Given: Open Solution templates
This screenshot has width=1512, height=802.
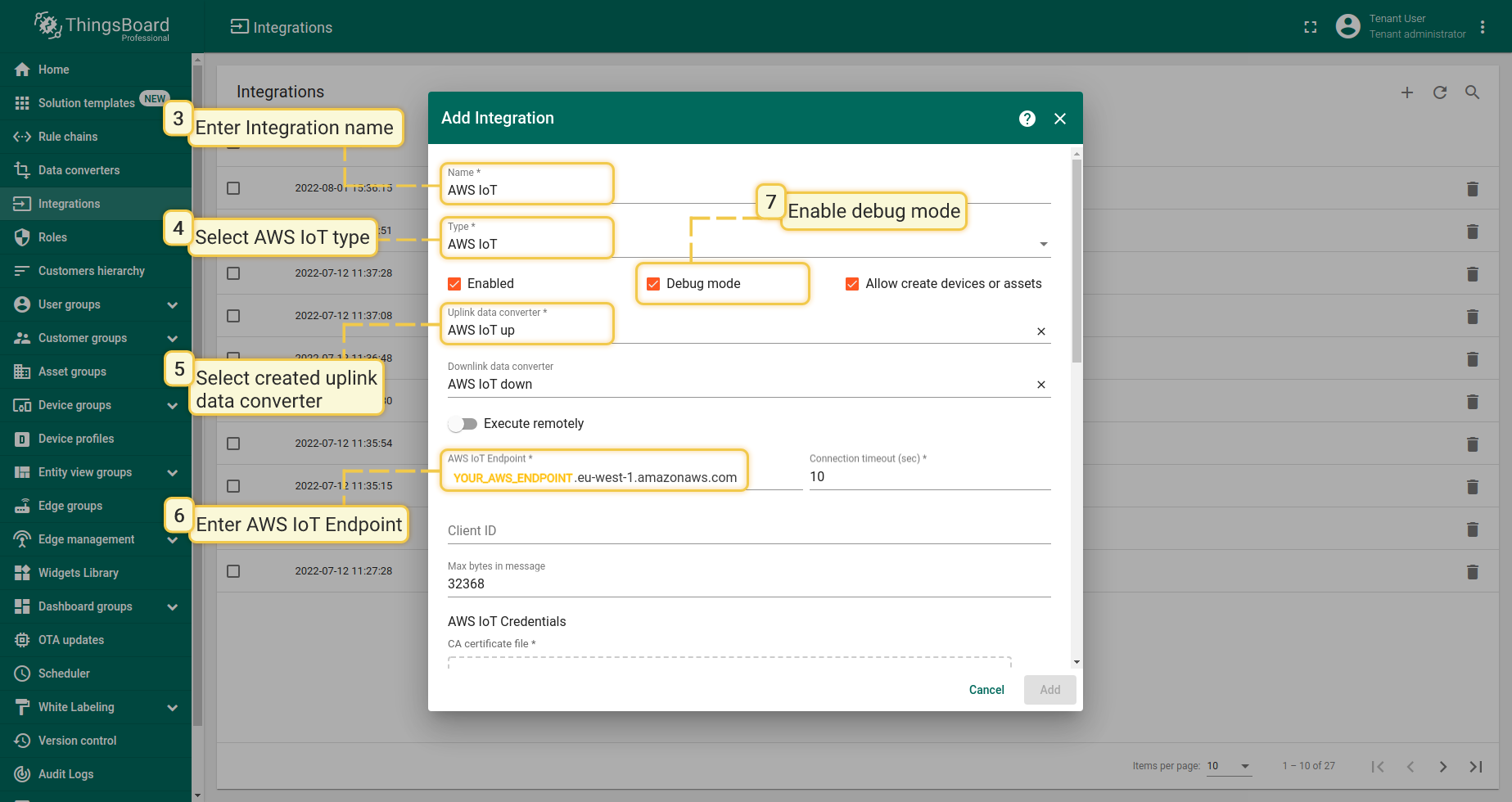Looking at the screenshot, I should click(96, 103).
